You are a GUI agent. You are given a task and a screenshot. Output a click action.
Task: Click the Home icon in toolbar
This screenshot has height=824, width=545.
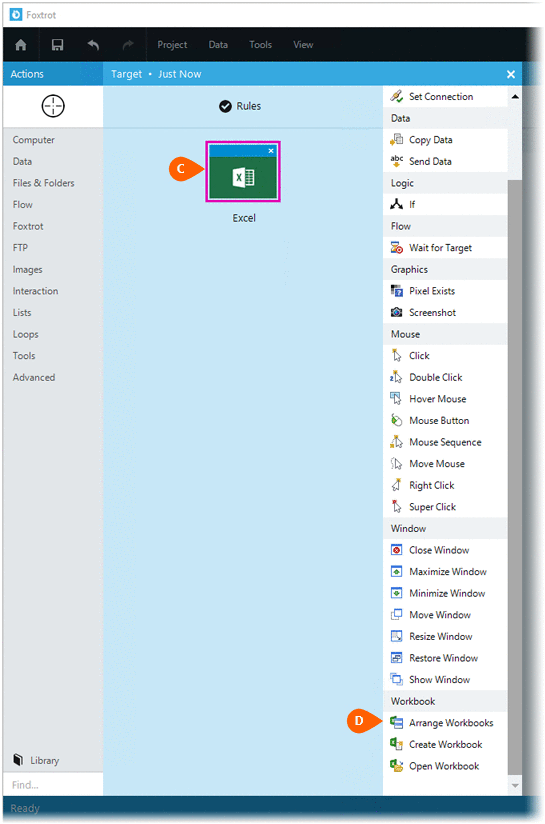pyautogui.click(x=21, y=45)
